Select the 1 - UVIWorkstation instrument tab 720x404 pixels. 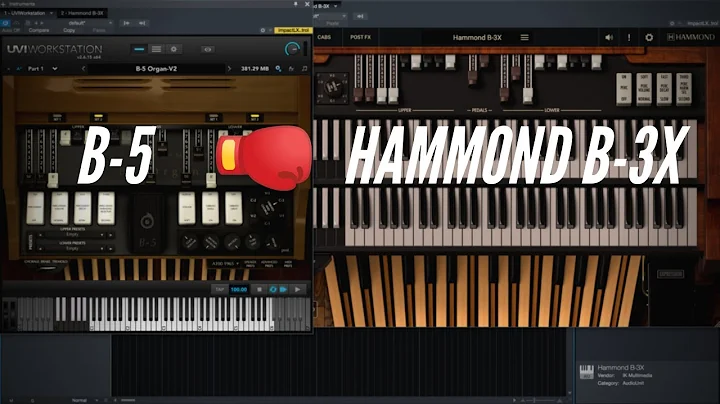coord(25,13)
